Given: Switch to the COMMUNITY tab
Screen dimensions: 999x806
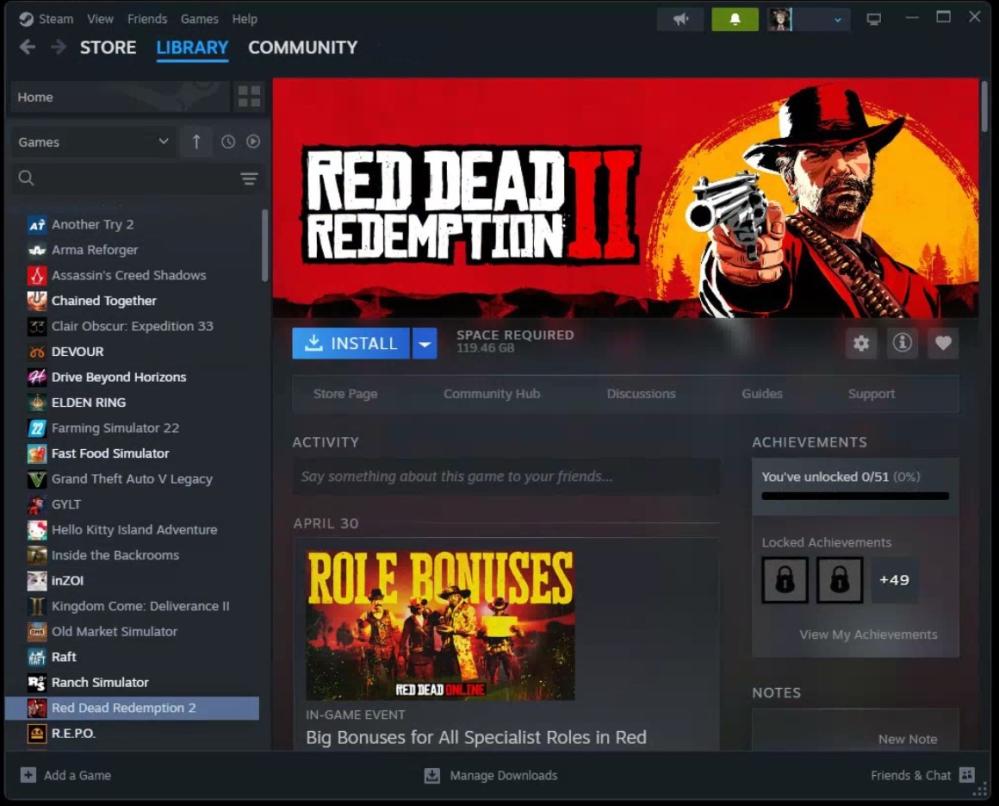Looking at the screenshot, I should click(x=303, y=48).
